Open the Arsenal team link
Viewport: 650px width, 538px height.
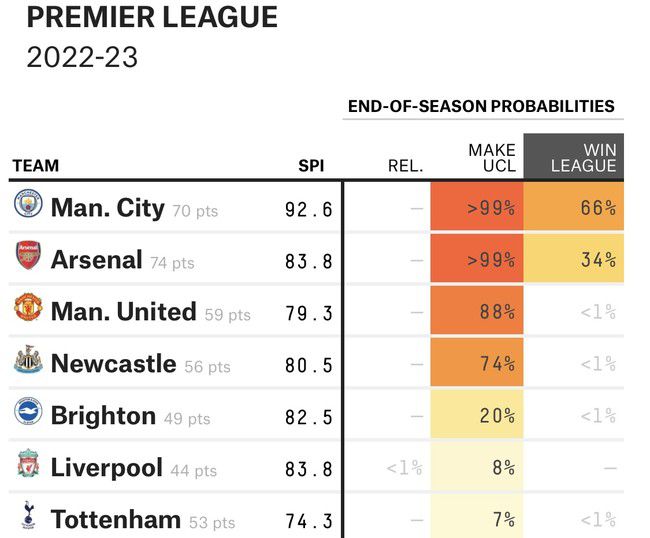(x=96, y=260)
